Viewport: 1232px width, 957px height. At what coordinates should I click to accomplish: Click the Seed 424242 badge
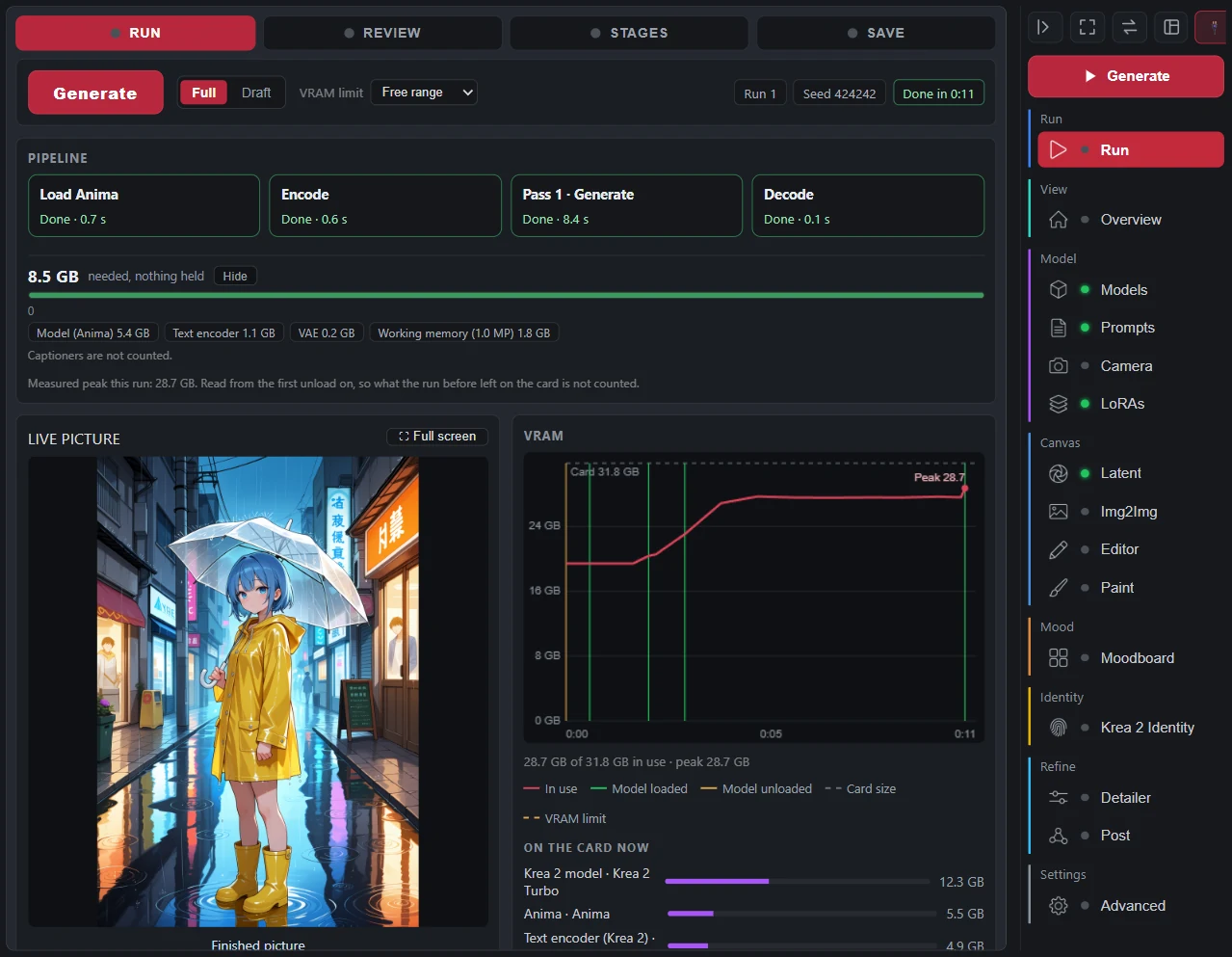[x=839, y=93]
